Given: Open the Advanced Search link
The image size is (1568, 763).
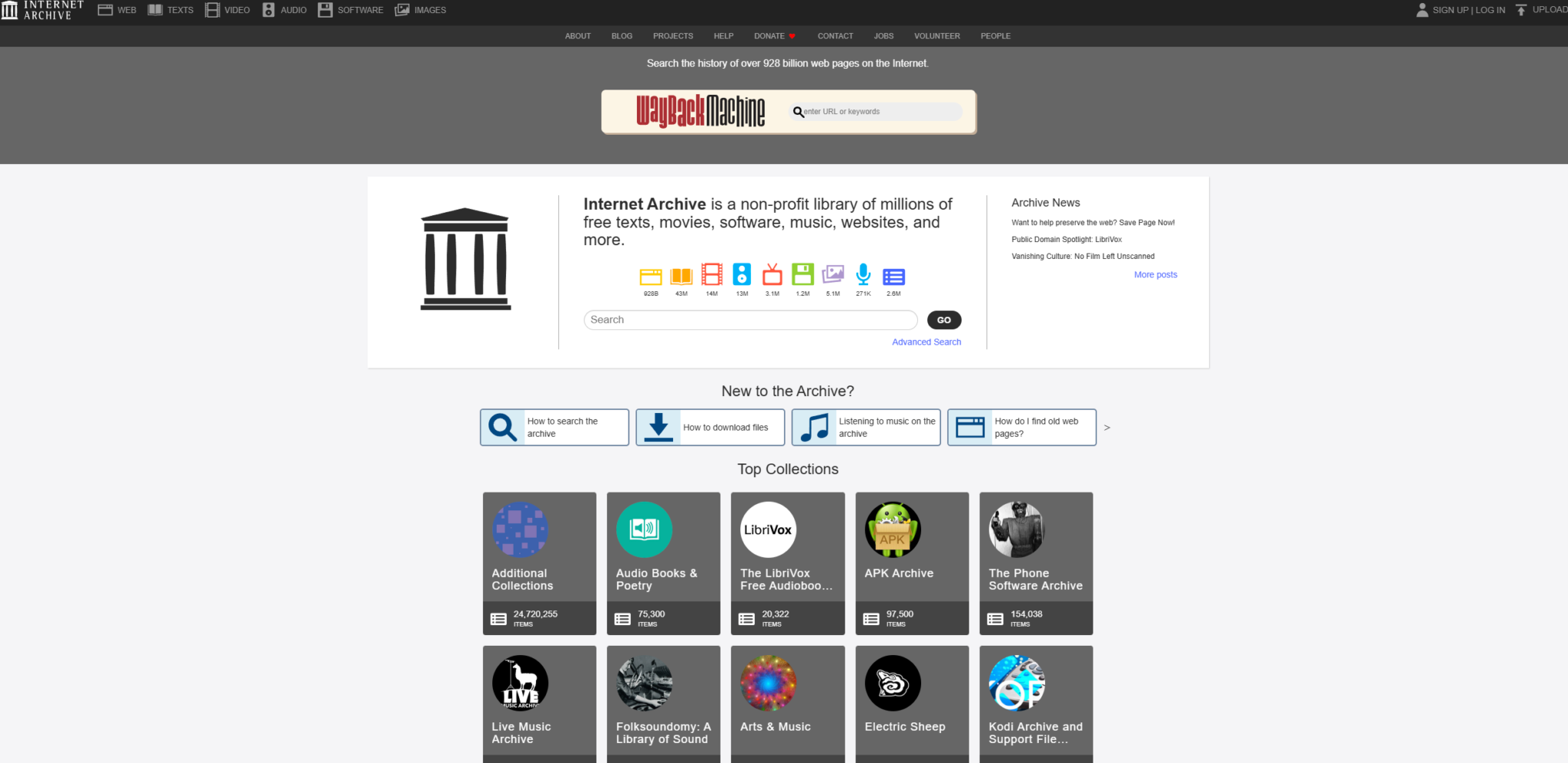Looking at the screenshot, I should (926, 342).
